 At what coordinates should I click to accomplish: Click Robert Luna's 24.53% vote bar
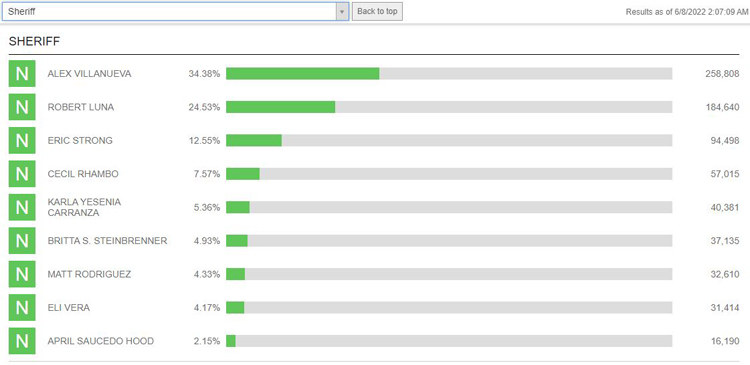449,107
